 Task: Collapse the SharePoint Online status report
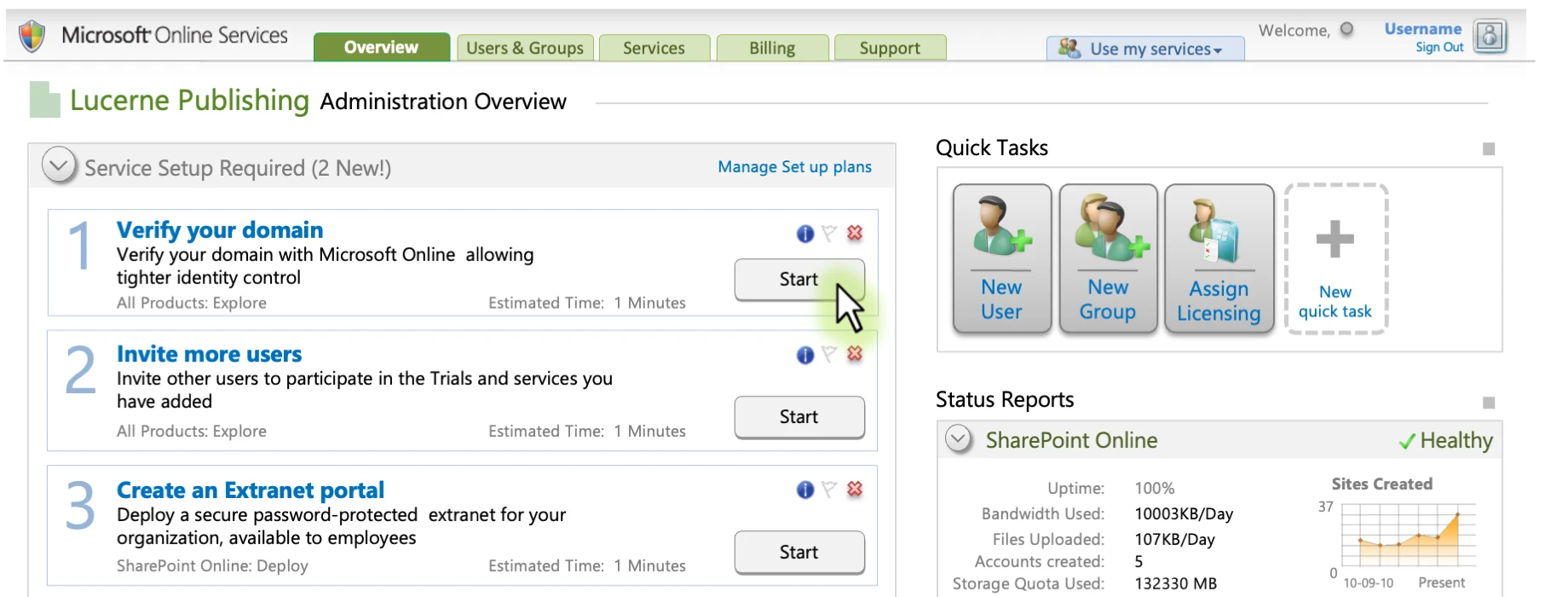[959, 439]
